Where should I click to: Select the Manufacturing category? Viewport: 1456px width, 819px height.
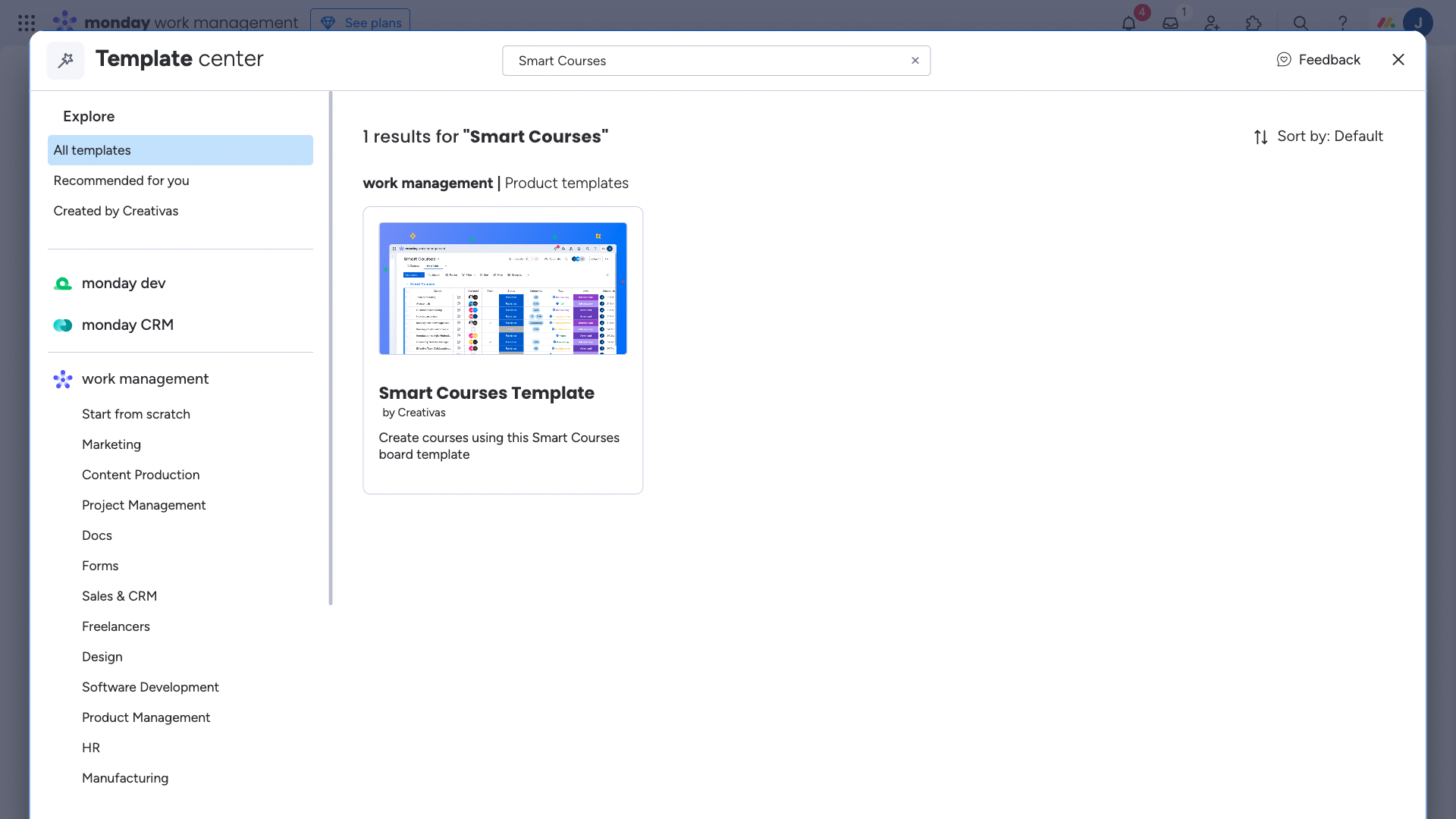click(125, 778)
